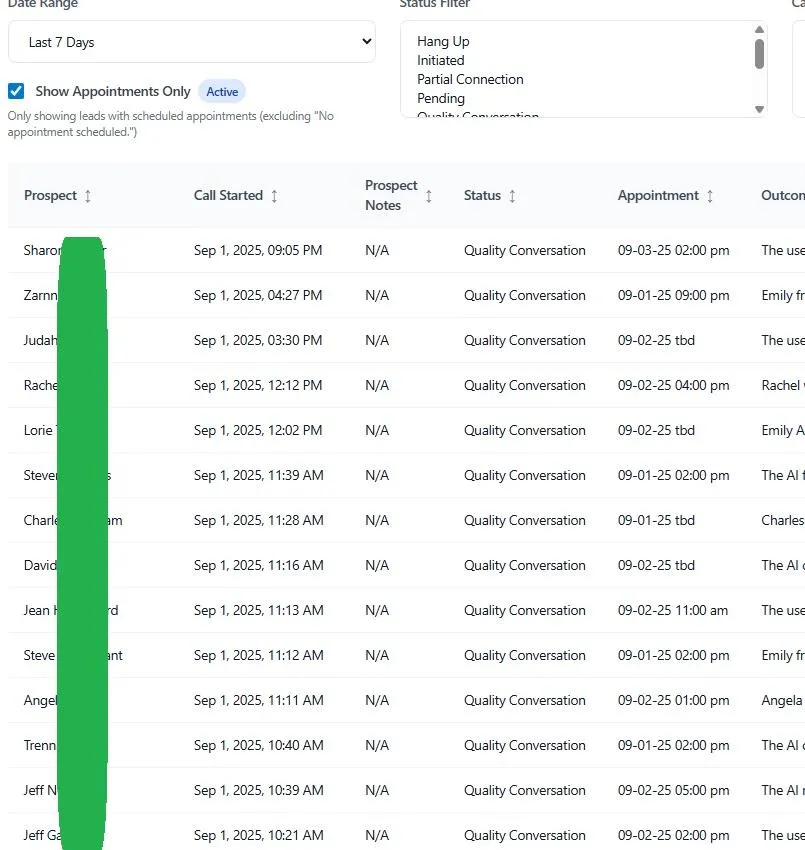This screenshot has height=850, width=805.
Task: Click the Active badge
Action: (222, 92)
